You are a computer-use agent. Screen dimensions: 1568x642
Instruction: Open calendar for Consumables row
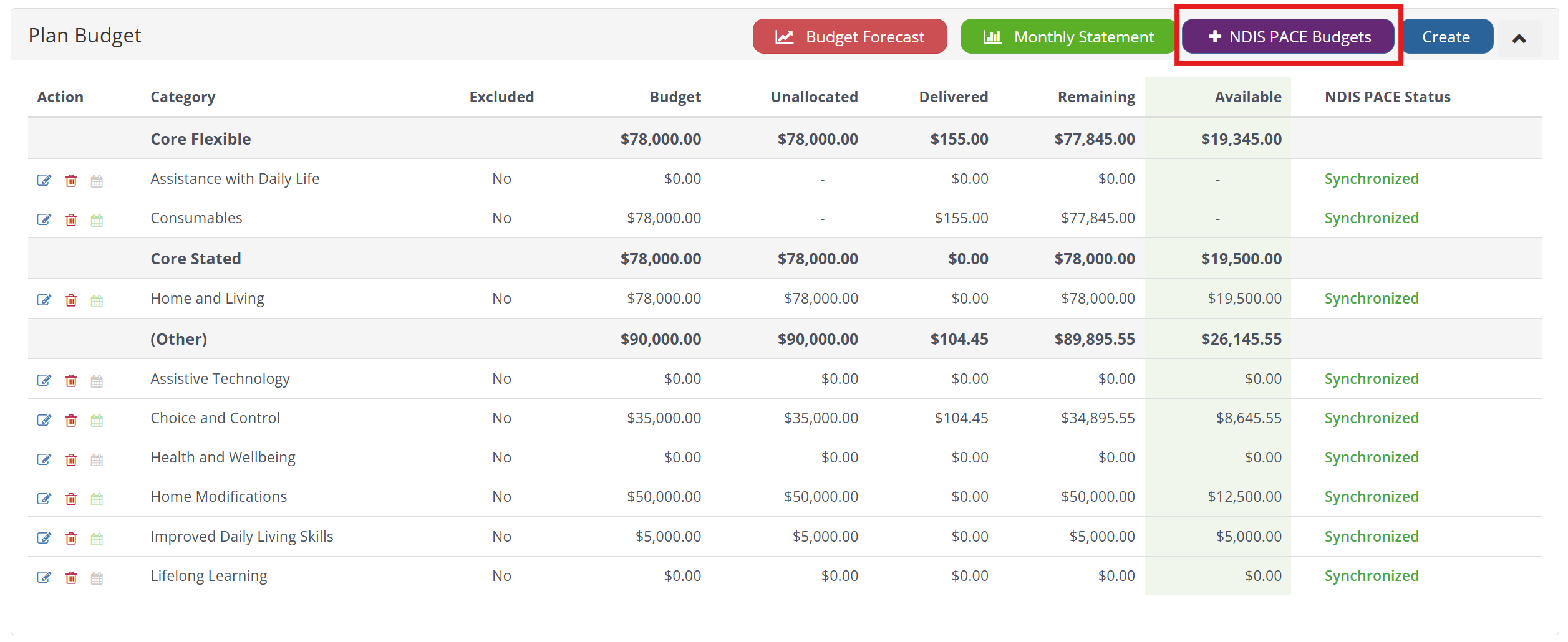point(97,220)
